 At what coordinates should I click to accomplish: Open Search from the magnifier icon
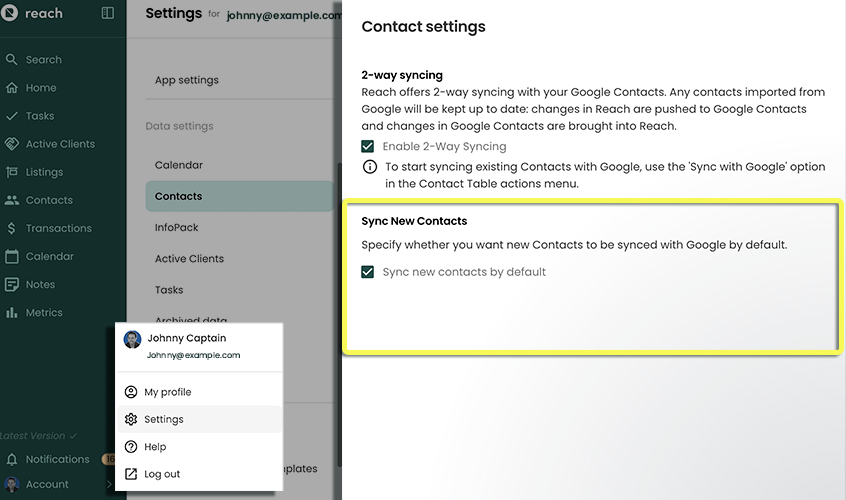click(x=12, y=60)
